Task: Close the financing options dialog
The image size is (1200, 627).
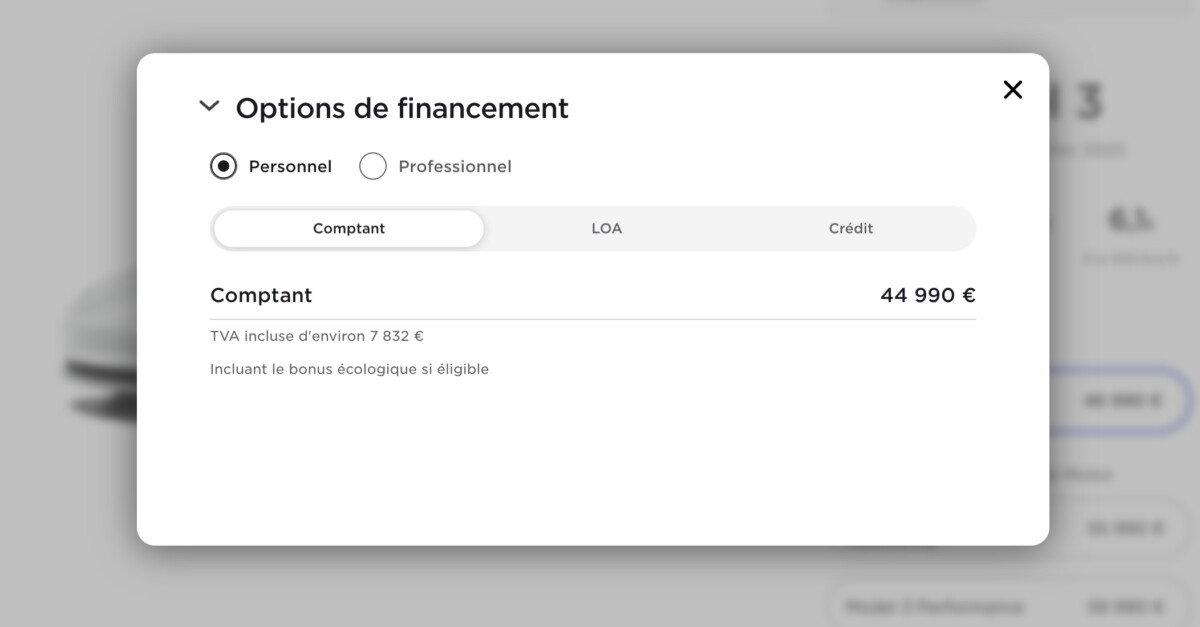Action: (1013, 90)
